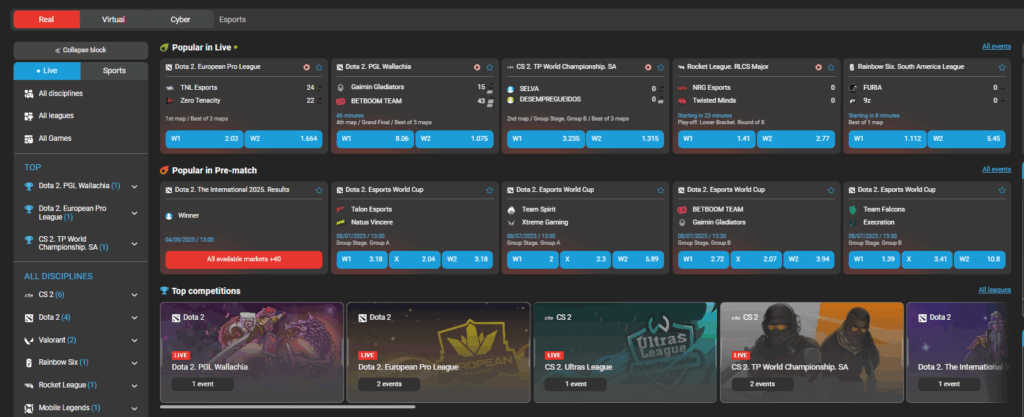1024x417 pixels.
Task: Expand the Valorant discipline chevron
Action: (135, 340)
